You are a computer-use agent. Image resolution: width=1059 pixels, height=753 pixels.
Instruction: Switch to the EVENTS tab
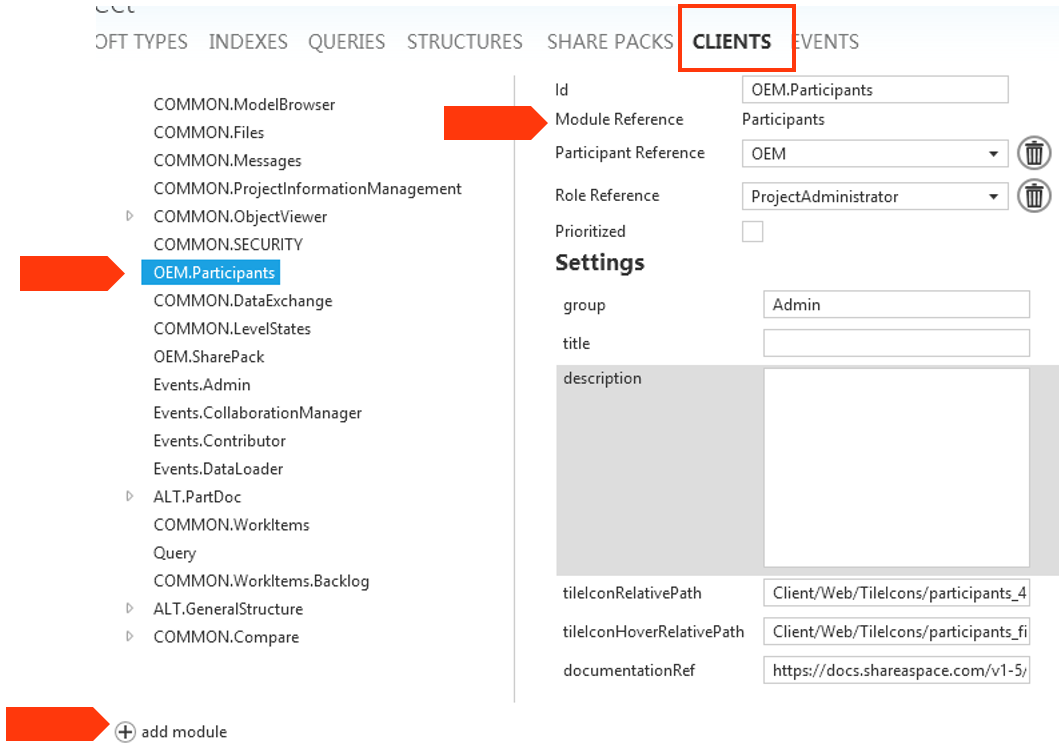pos(826,41)
